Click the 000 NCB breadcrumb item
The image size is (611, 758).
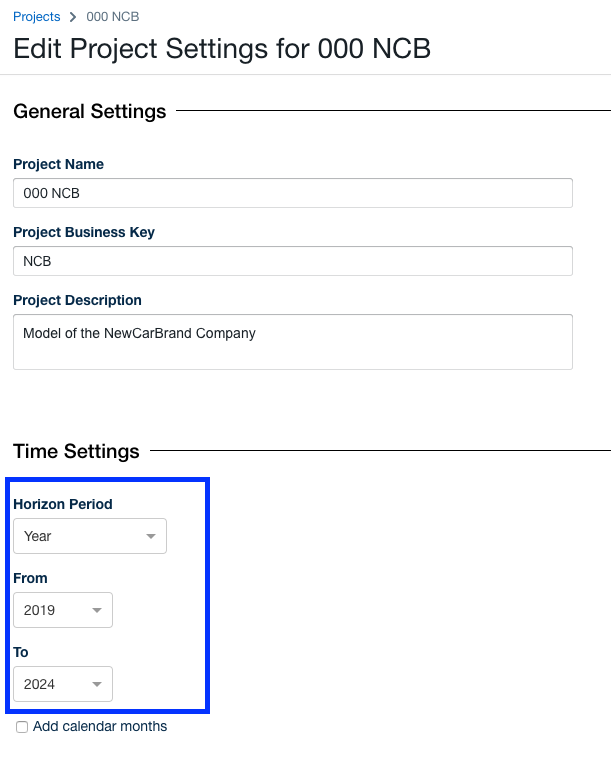(x=112, y=17)
